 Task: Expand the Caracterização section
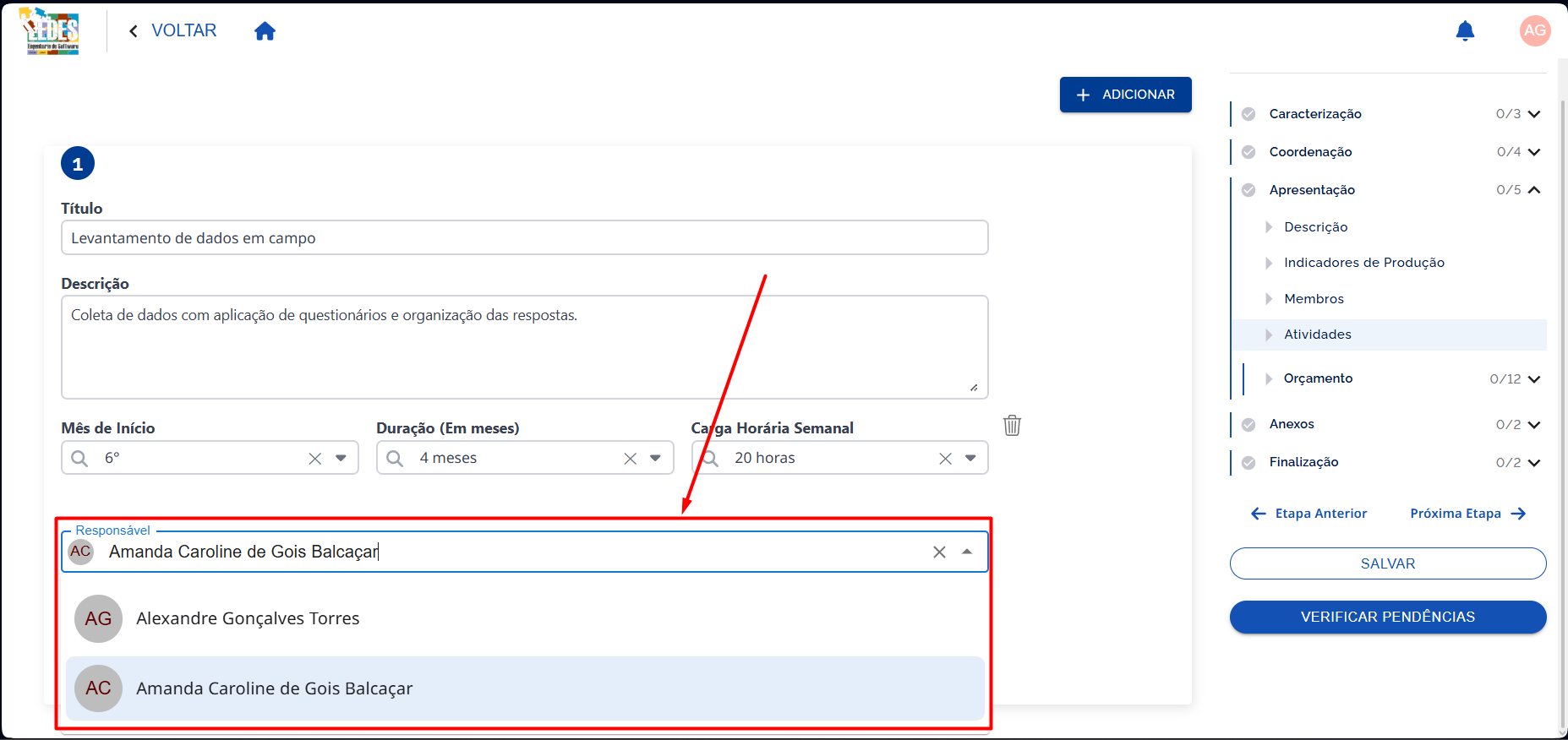click(x=1534, y=114)
